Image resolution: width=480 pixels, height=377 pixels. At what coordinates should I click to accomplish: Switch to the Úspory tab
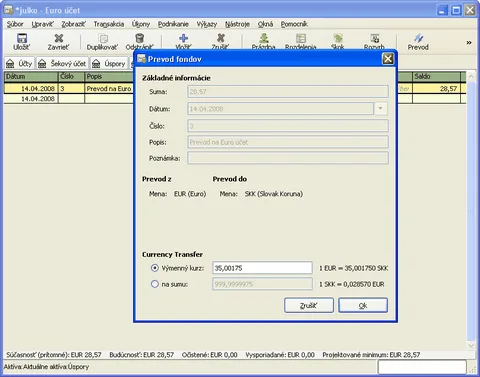click(109, 63)
